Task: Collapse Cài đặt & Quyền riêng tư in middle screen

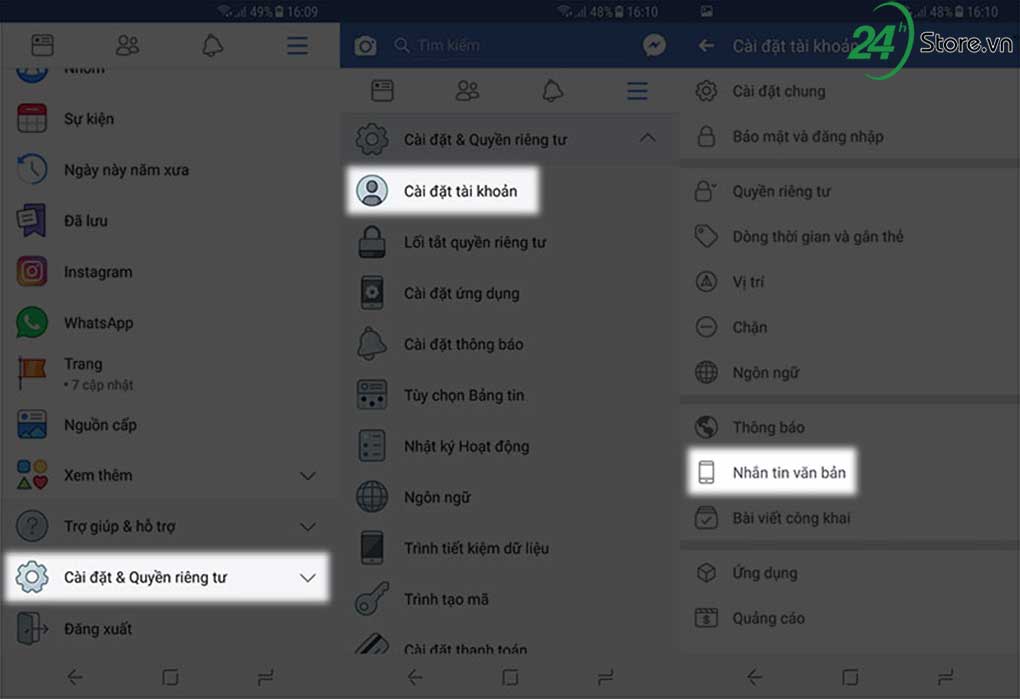Action: 648,138
